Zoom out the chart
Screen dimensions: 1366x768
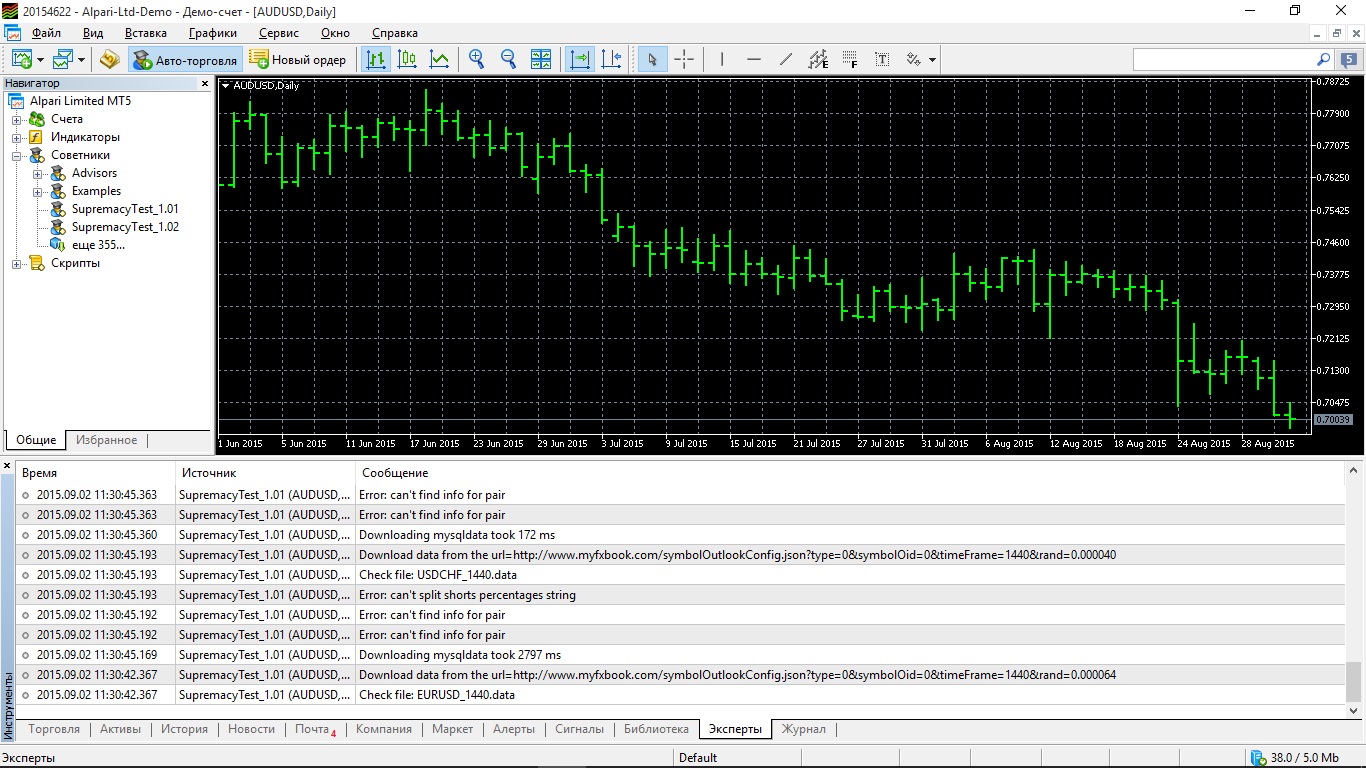pos(508,59)
